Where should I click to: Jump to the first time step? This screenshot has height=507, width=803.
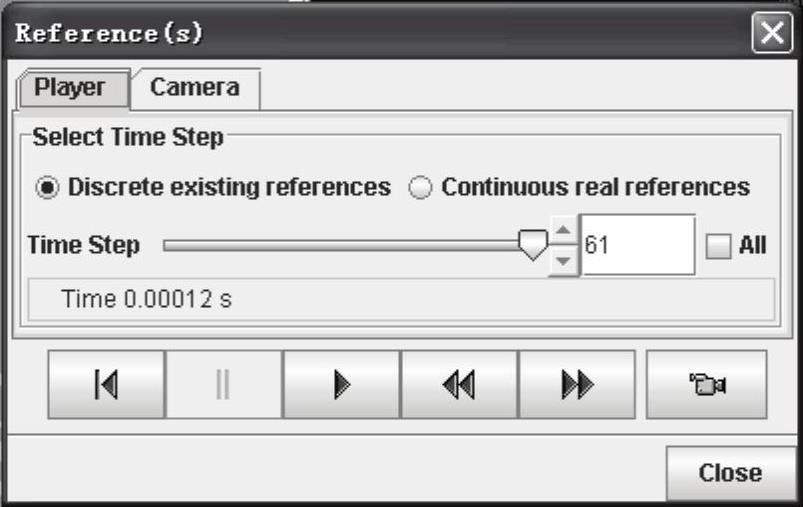106,385
